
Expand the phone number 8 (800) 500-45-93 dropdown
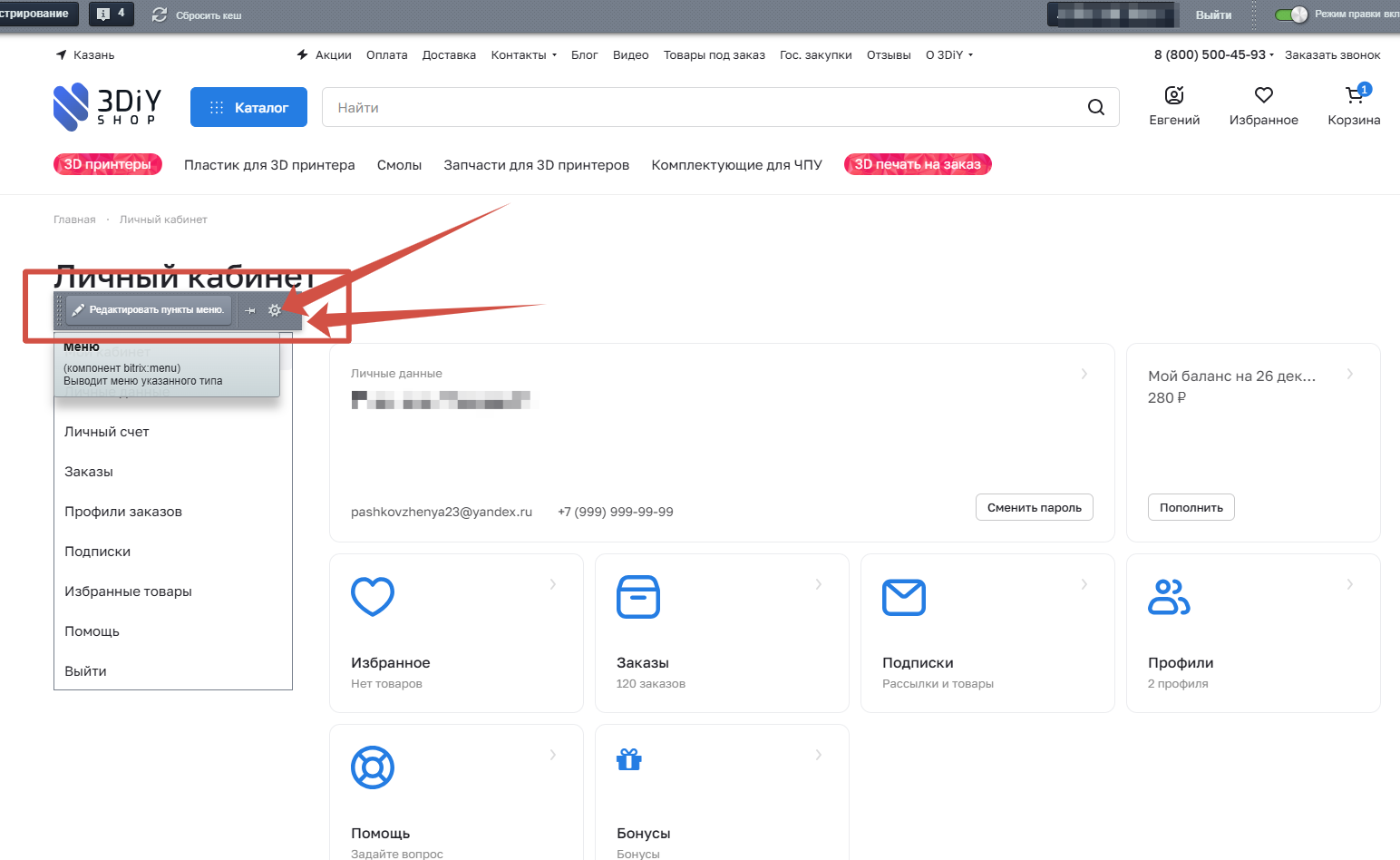click(1214, 55)
